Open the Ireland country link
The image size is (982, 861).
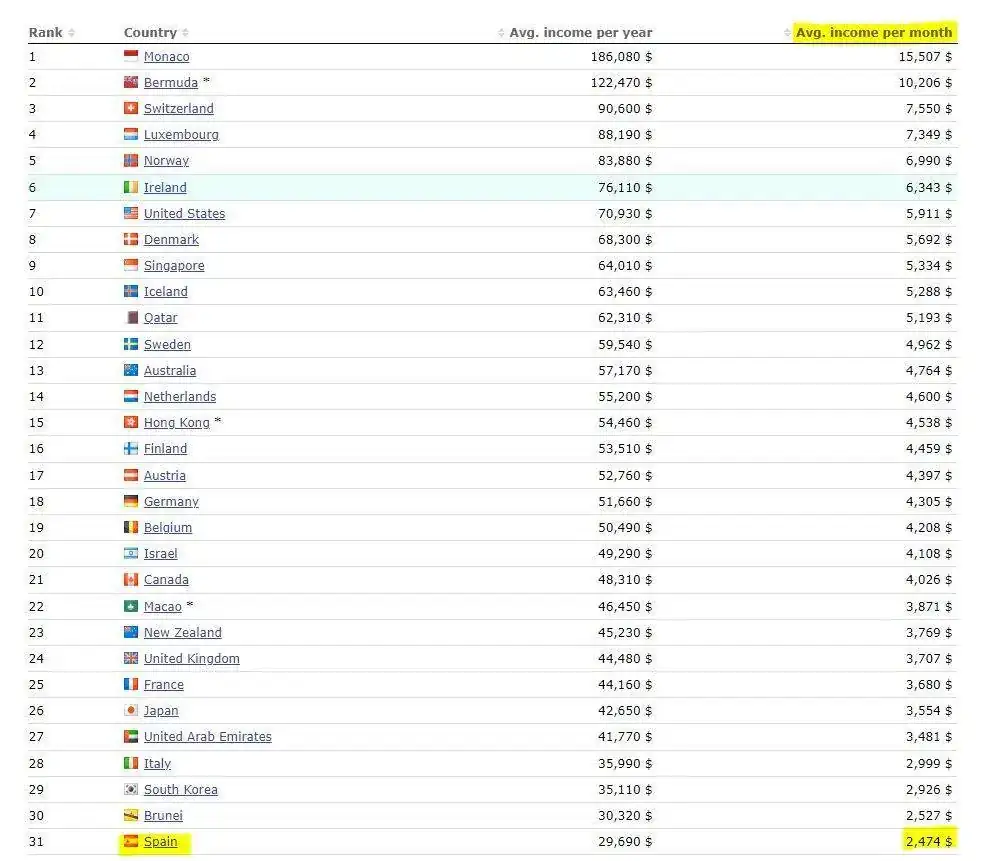tap(165, 188)
